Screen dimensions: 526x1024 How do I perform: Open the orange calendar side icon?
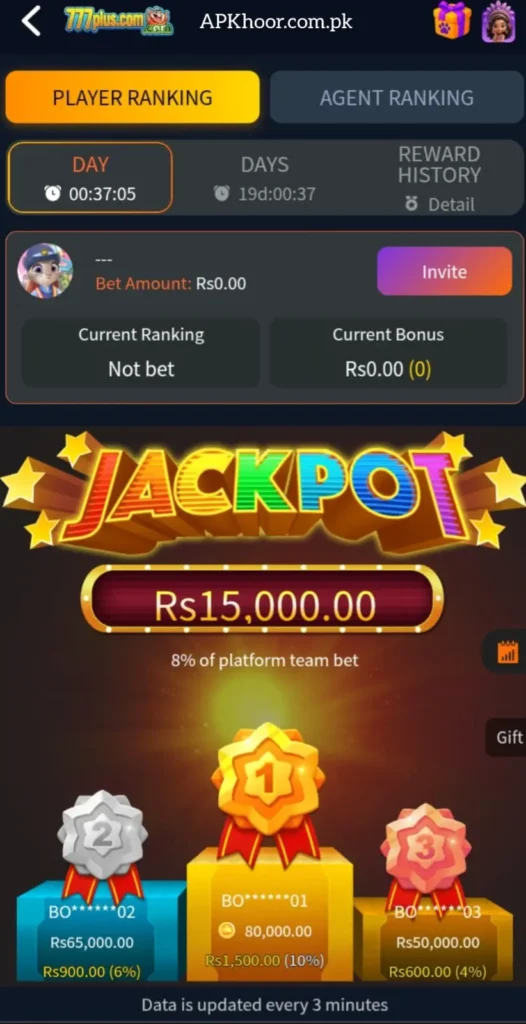coord(507,652)
